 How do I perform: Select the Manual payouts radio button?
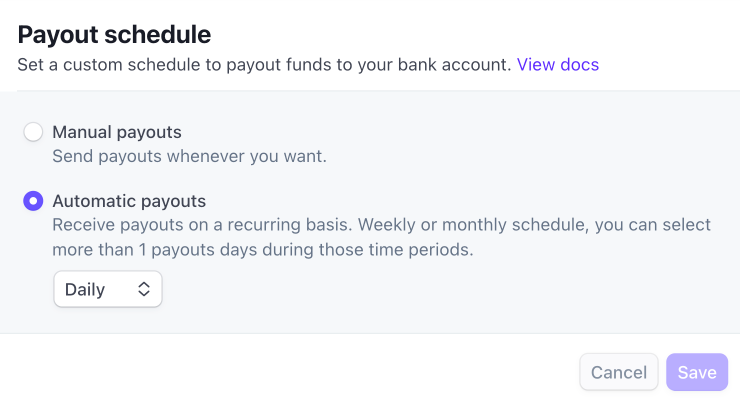pyautogui.click(x=33, y=132)
